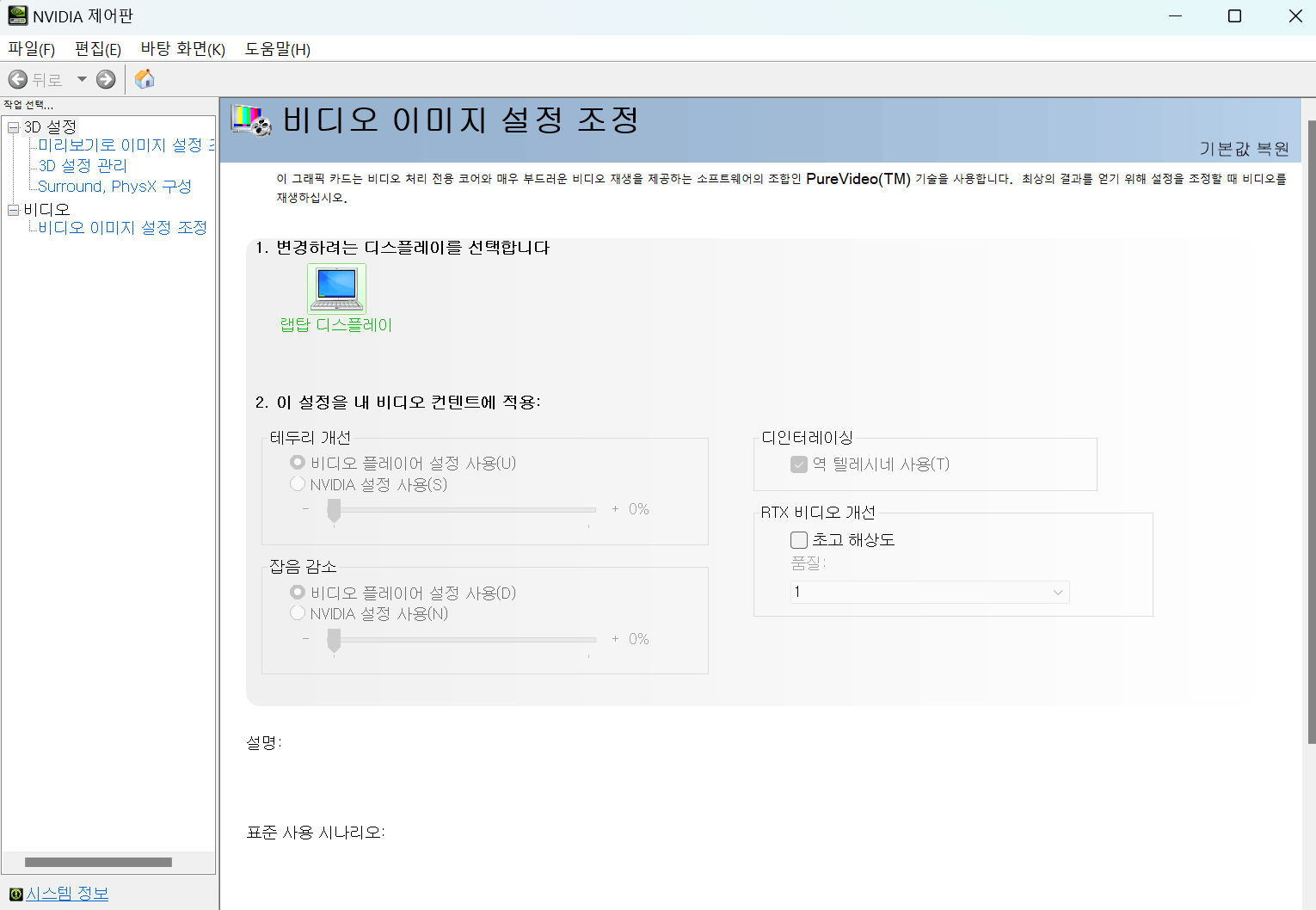Click the Forward arrow icon
This screenshot has width=1316, height=910.
coord(106,80)
